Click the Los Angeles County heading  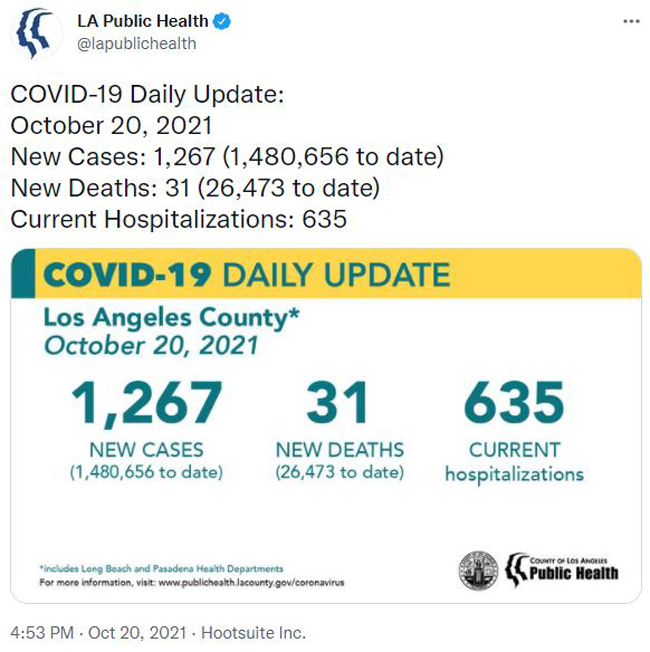click(x=171, y=318)
